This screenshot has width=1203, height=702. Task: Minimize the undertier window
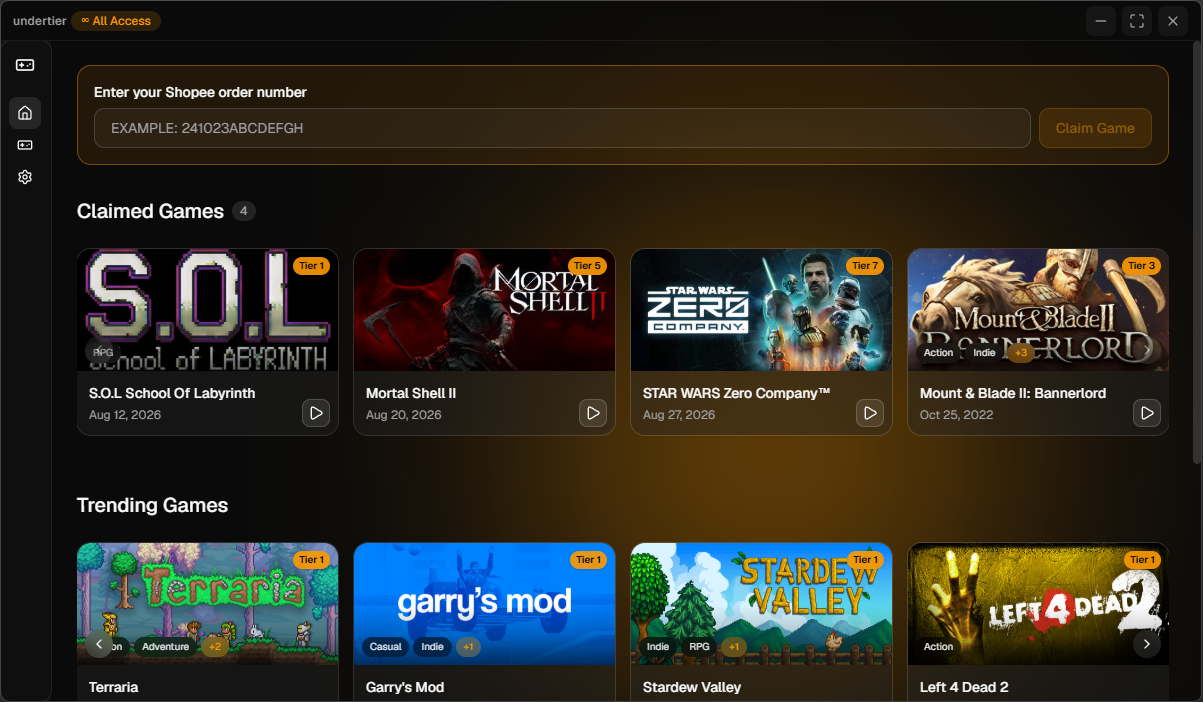tap(1101, 21)
